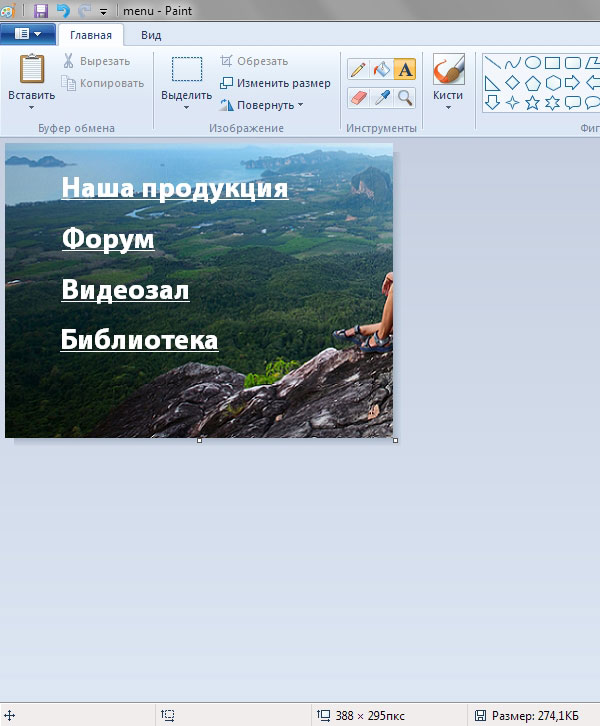The height and width of the screenshot is (726, 600).
Task: Click the canvas bottom-right resize handle
Action: [396, 440]
